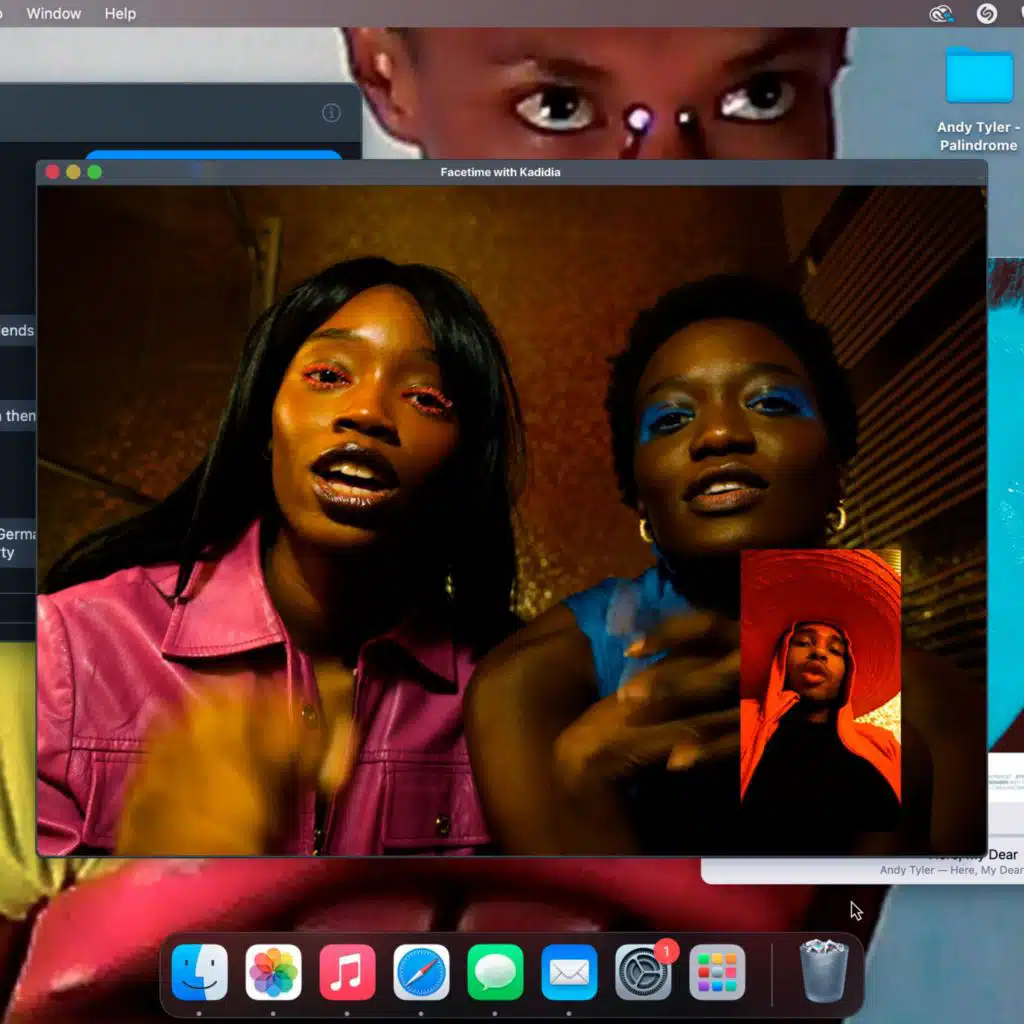Click the Shazam menu bar icon
The height and width of the screenshot is (1024, 1024).
pos(986,13)
